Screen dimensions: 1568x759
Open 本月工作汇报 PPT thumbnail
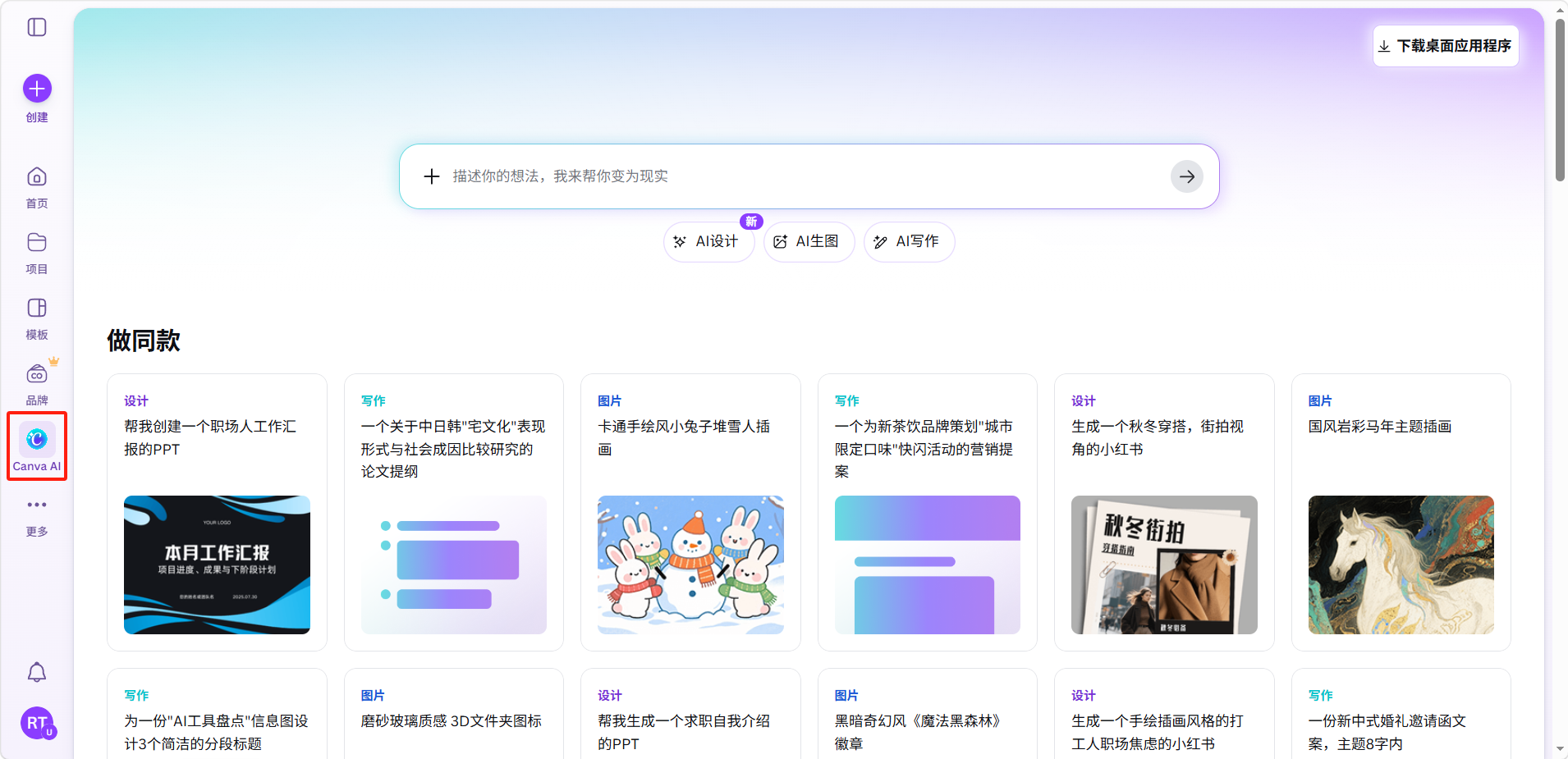point(217,565)
